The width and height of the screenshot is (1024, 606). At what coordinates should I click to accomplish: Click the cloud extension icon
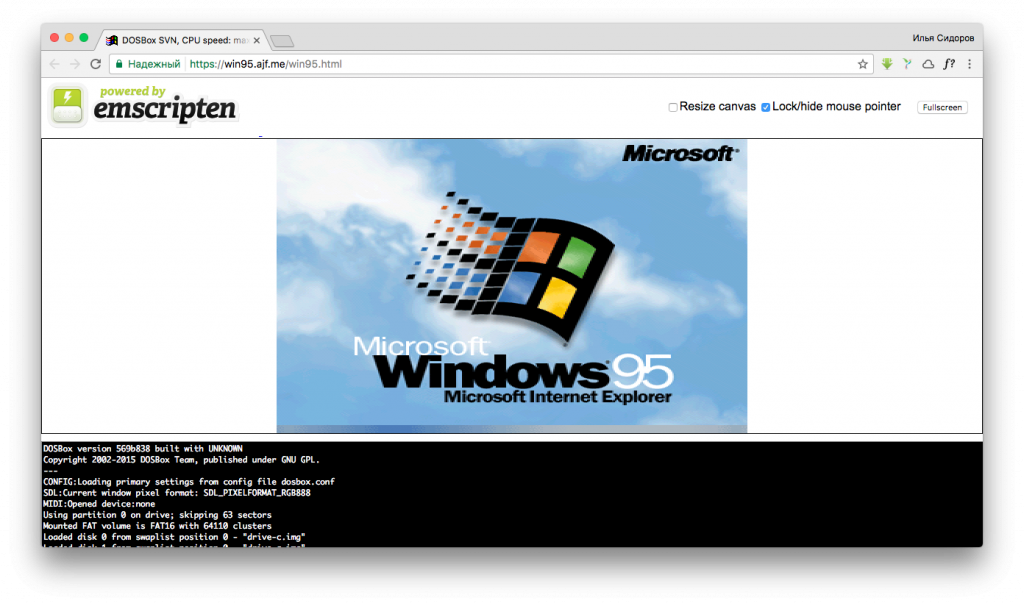929,63
